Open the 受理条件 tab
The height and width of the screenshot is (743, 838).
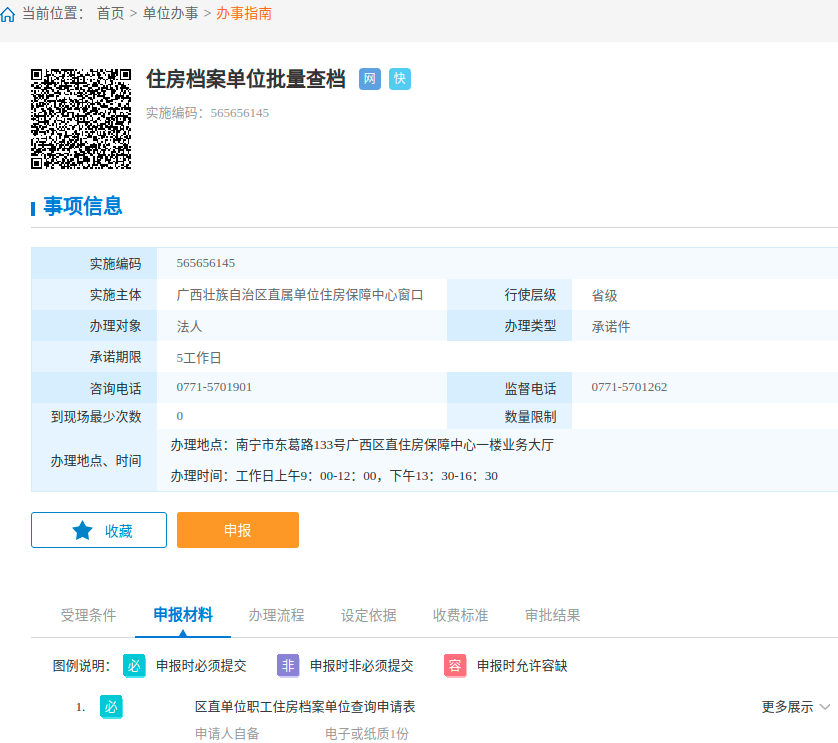[88, 615]
